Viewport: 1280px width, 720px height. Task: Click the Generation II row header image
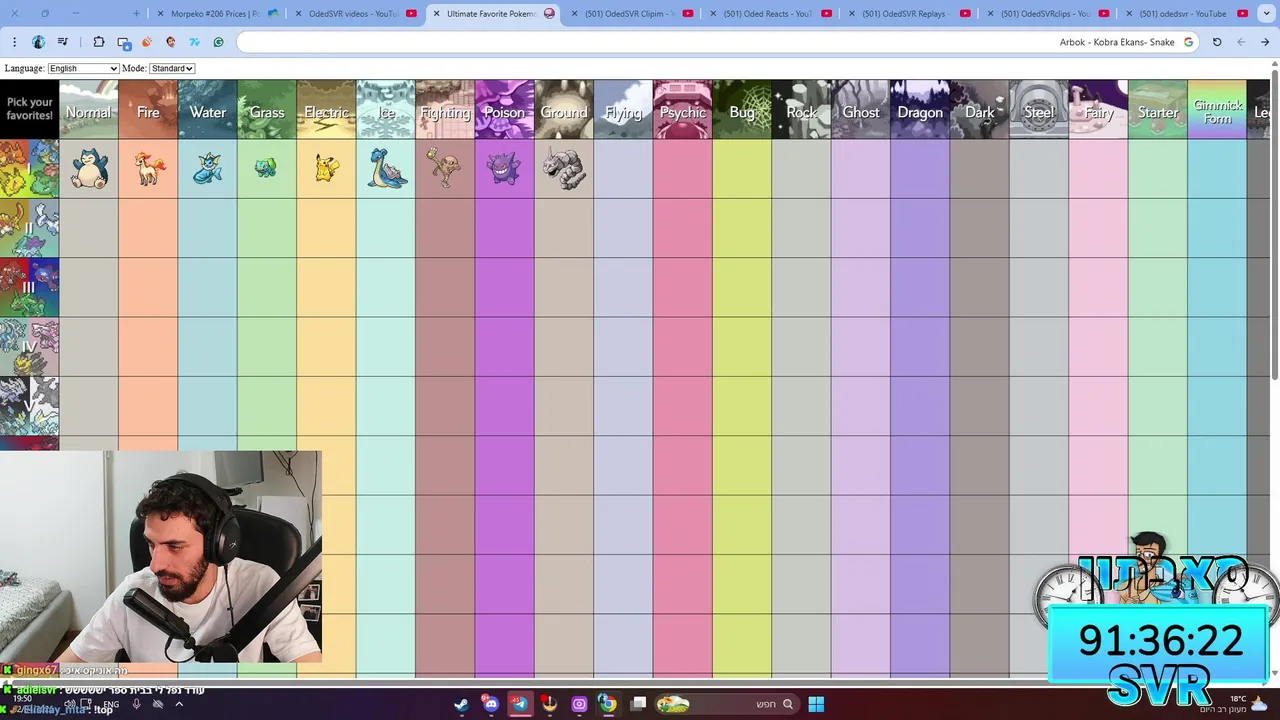[x=29, y=228]
